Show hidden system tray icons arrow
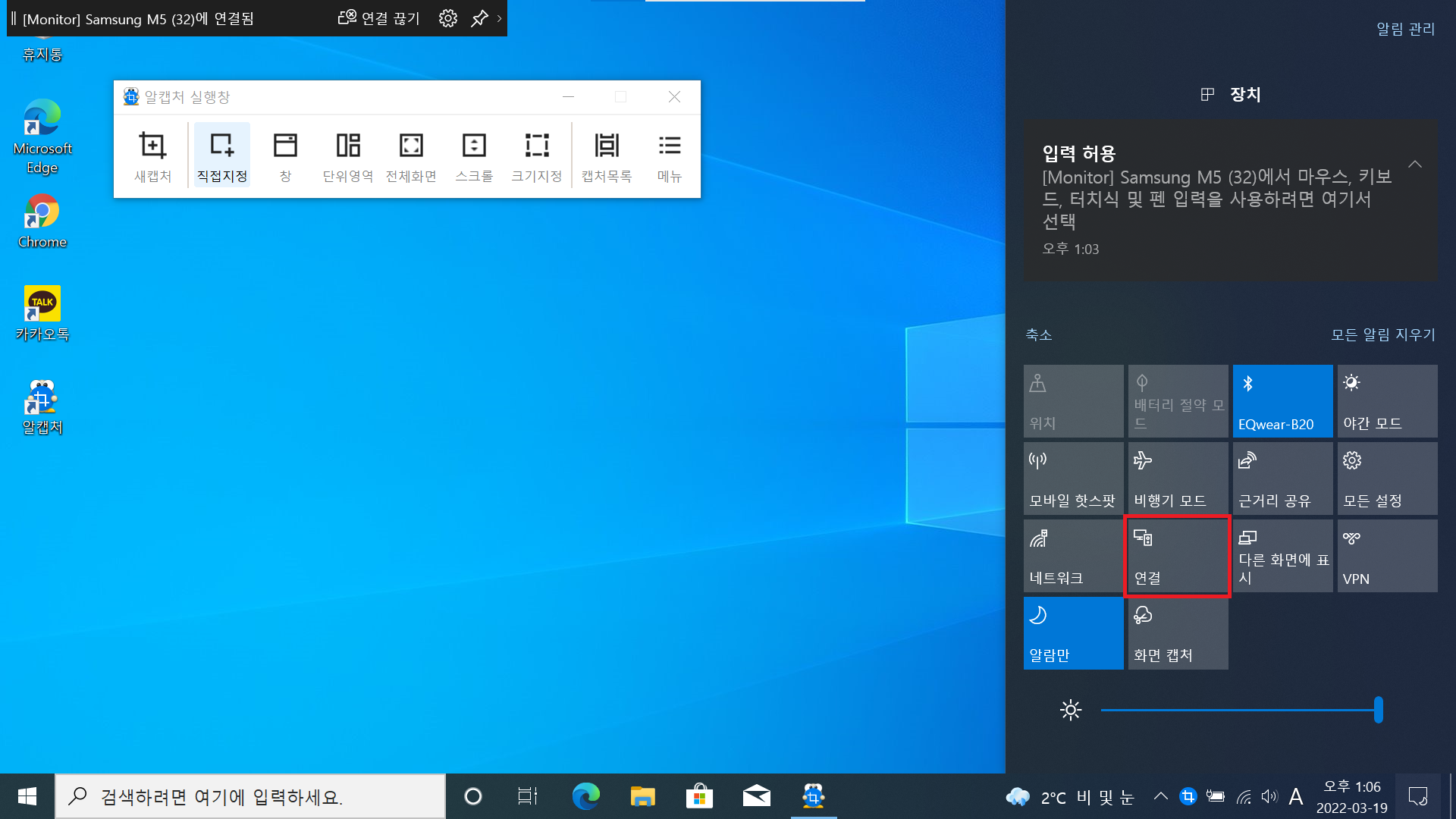 [1160, 796]
